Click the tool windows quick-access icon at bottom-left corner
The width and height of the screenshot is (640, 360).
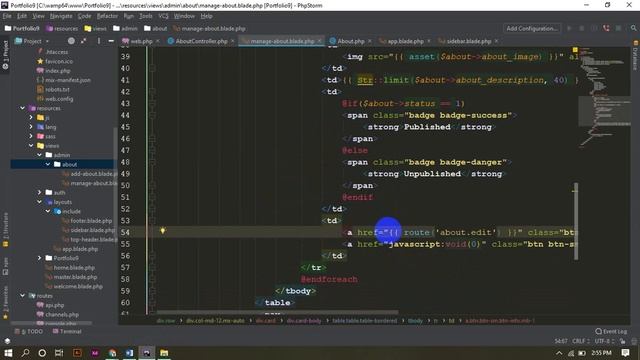[x=7, y=341]
